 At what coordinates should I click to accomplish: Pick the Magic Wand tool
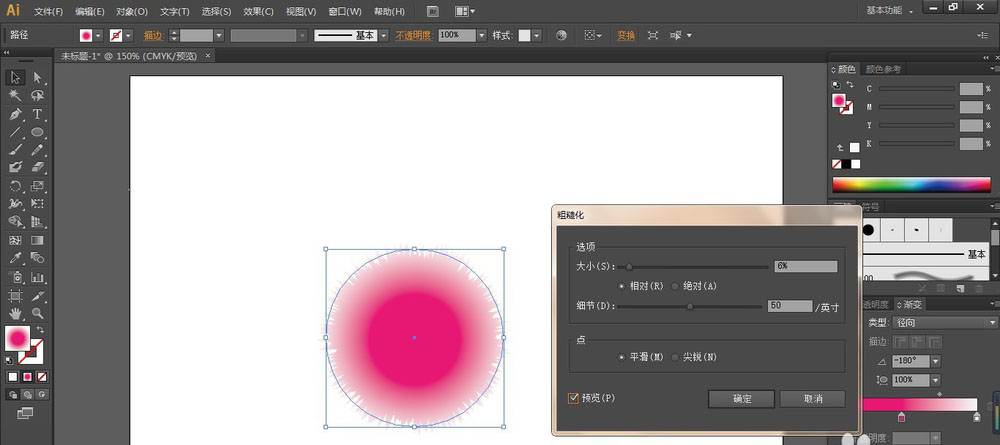[x=16, y=95]
